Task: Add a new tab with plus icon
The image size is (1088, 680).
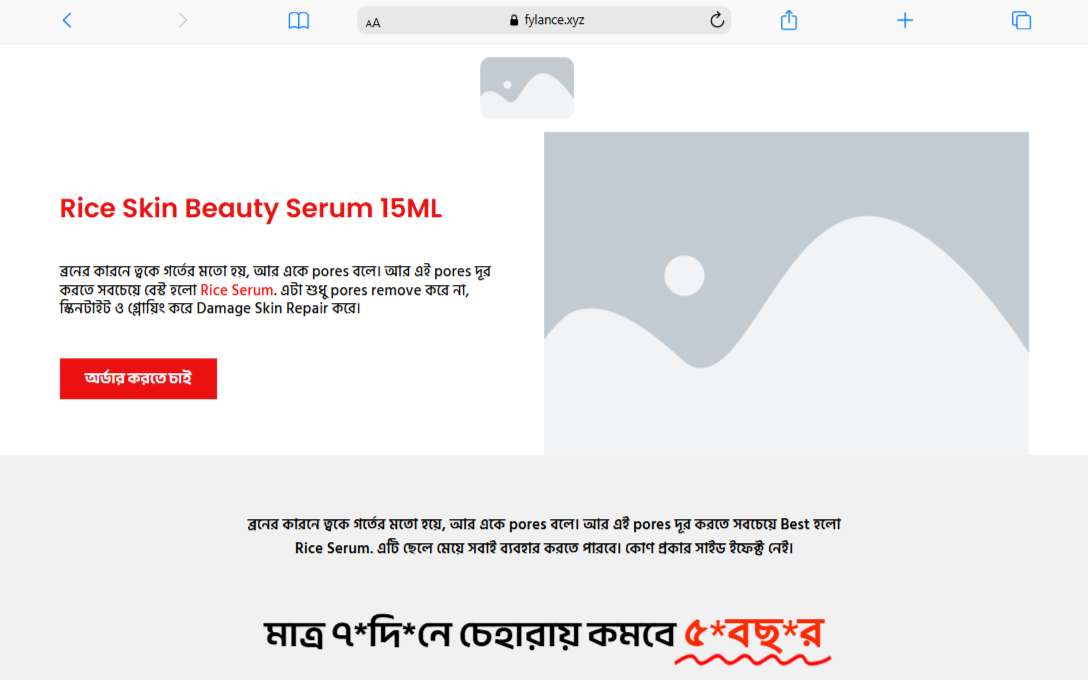Action: [x=905, y=20]
